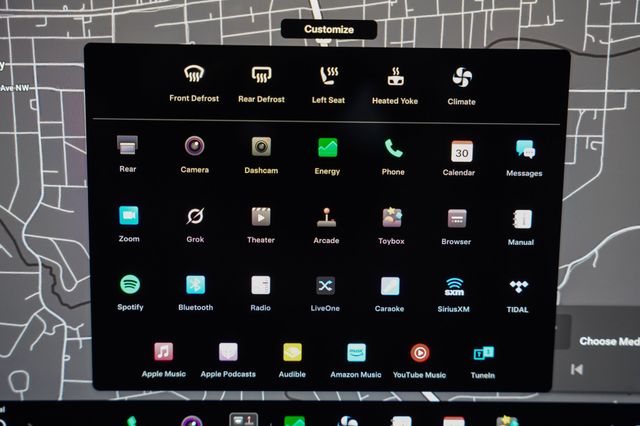Screen dimensions: 640x426
Task: Tap the Left Seat heater icon
Action: 329,76
